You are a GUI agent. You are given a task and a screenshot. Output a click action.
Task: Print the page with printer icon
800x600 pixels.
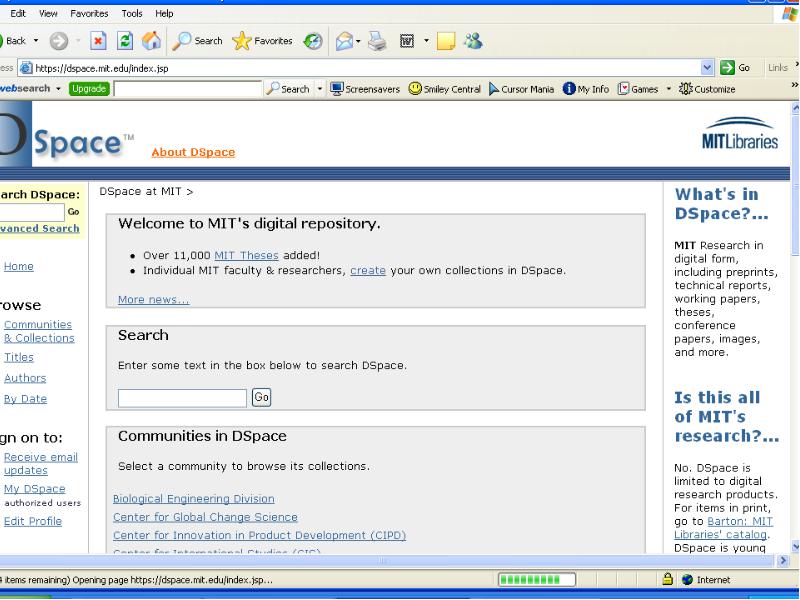click(x=378, y=41)
